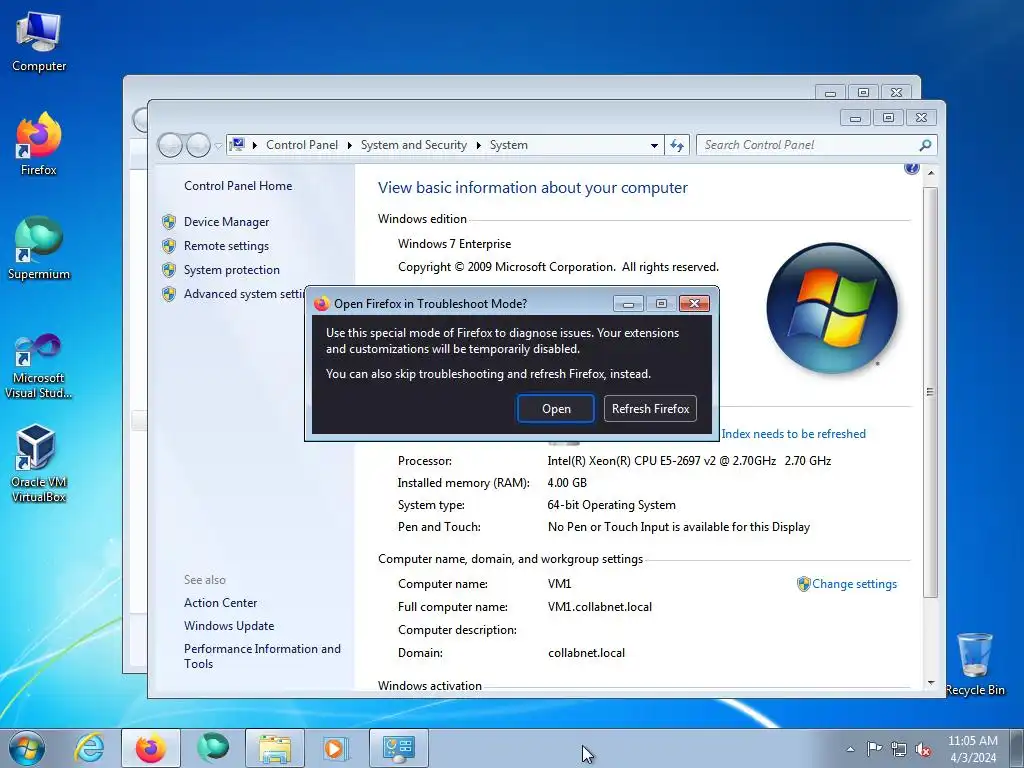Go back in the Control Panel window
Image resolution: width=1024 pixels, height=768 pixels.
(170, 145)
